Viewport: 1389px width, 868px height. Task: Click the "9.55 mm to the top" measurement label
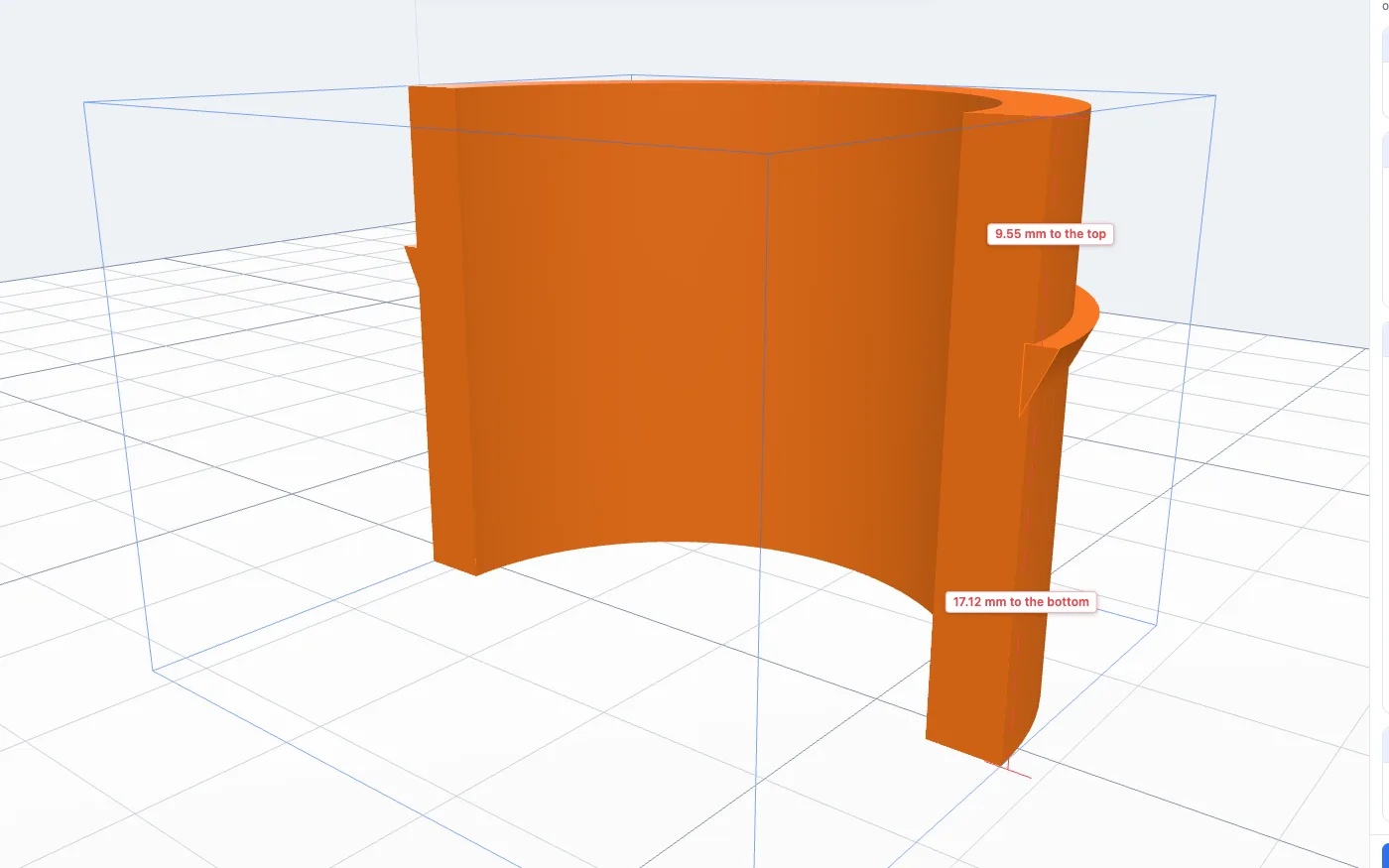click(1050, 234)
